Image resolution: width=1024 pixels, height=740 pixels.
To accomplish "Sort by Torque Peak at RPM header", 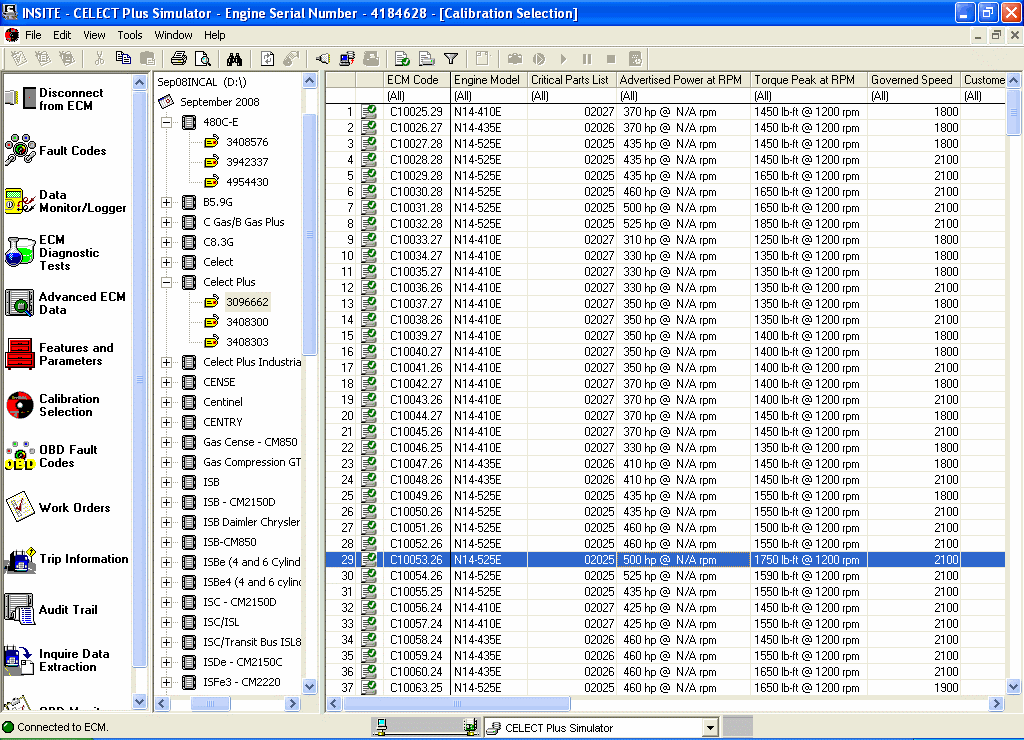I will point(808,80).
